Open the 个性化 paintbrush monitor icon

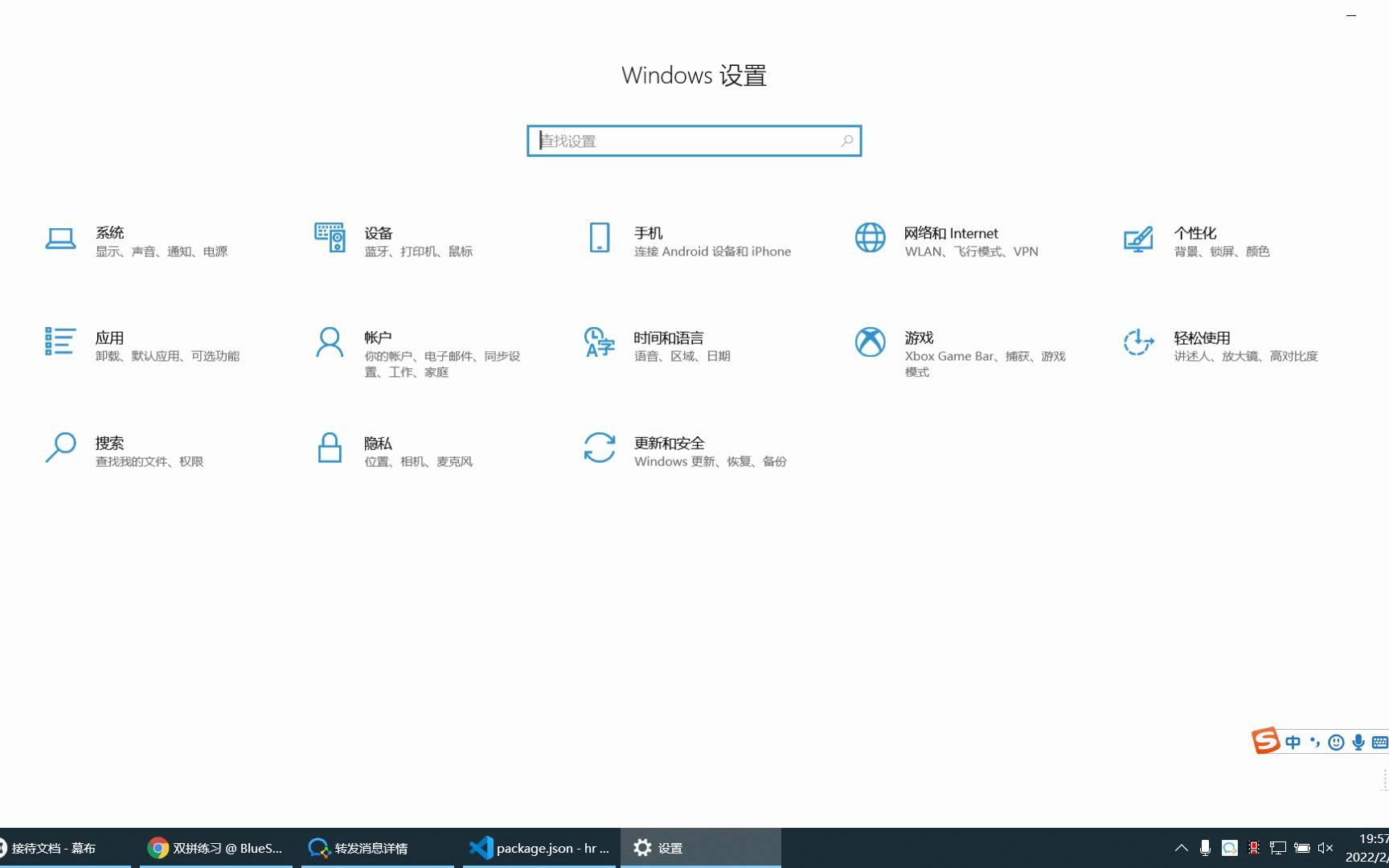click(x=1138, y=239)
